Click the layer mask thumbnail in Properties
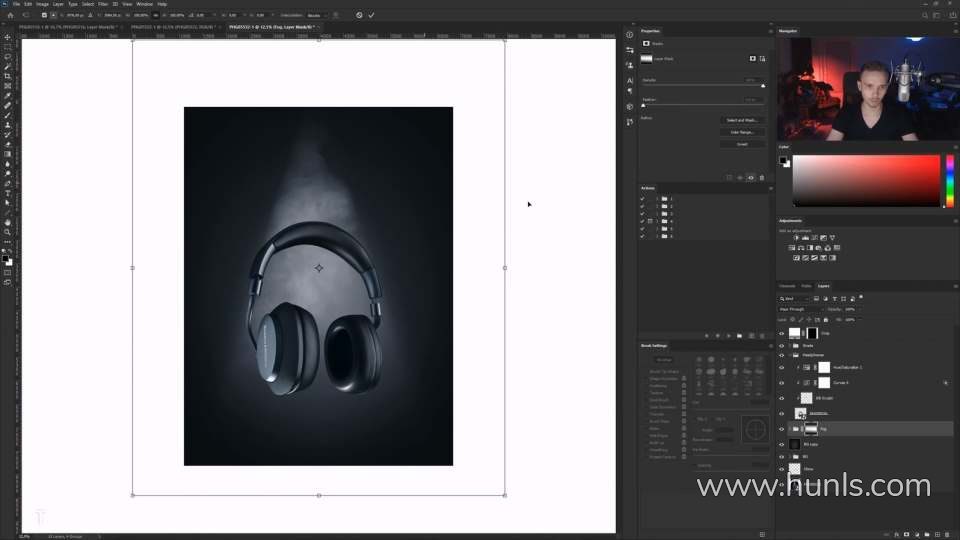This screenshot has width=960, height=540. pos(647,59)
